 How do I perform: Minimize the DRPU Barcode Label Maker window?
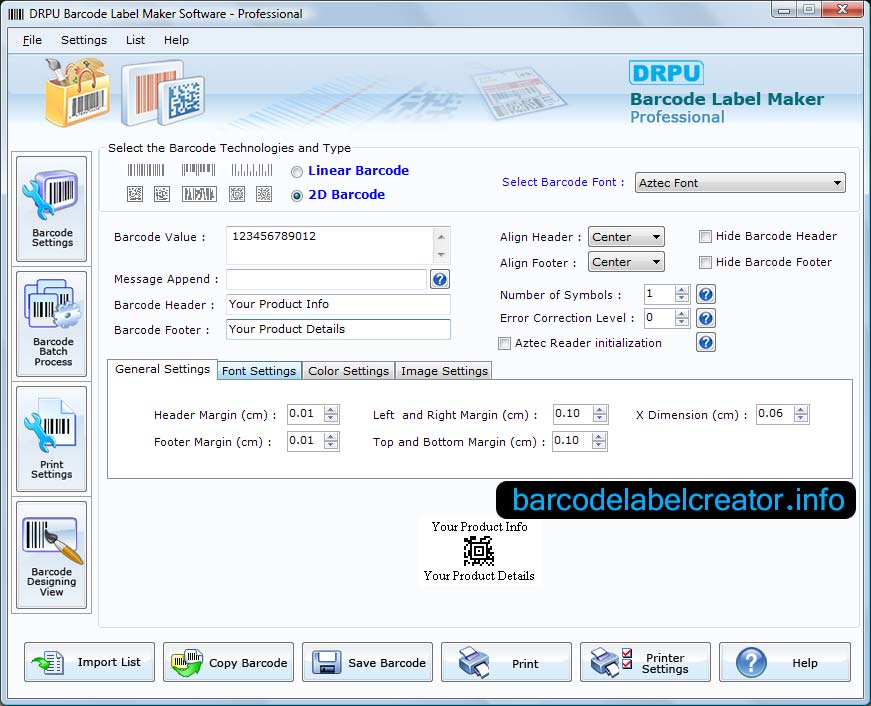[x=784, y=9]
